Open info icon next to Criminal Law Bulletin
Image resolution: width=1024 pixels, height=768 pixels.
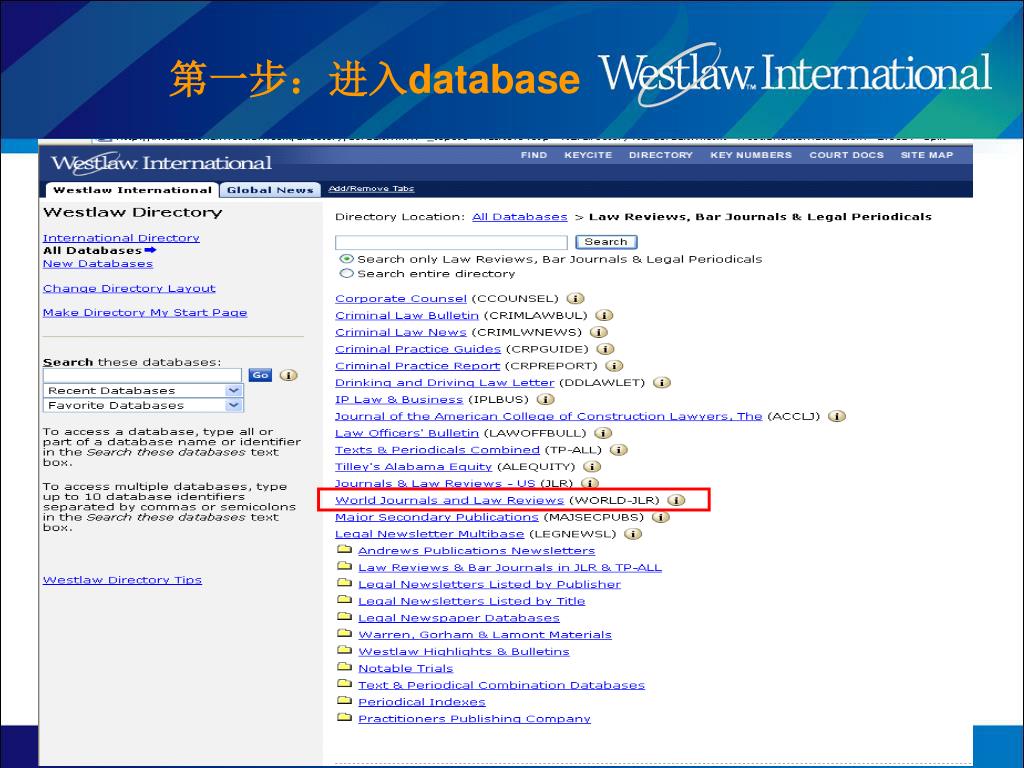(x=604, y=315)
